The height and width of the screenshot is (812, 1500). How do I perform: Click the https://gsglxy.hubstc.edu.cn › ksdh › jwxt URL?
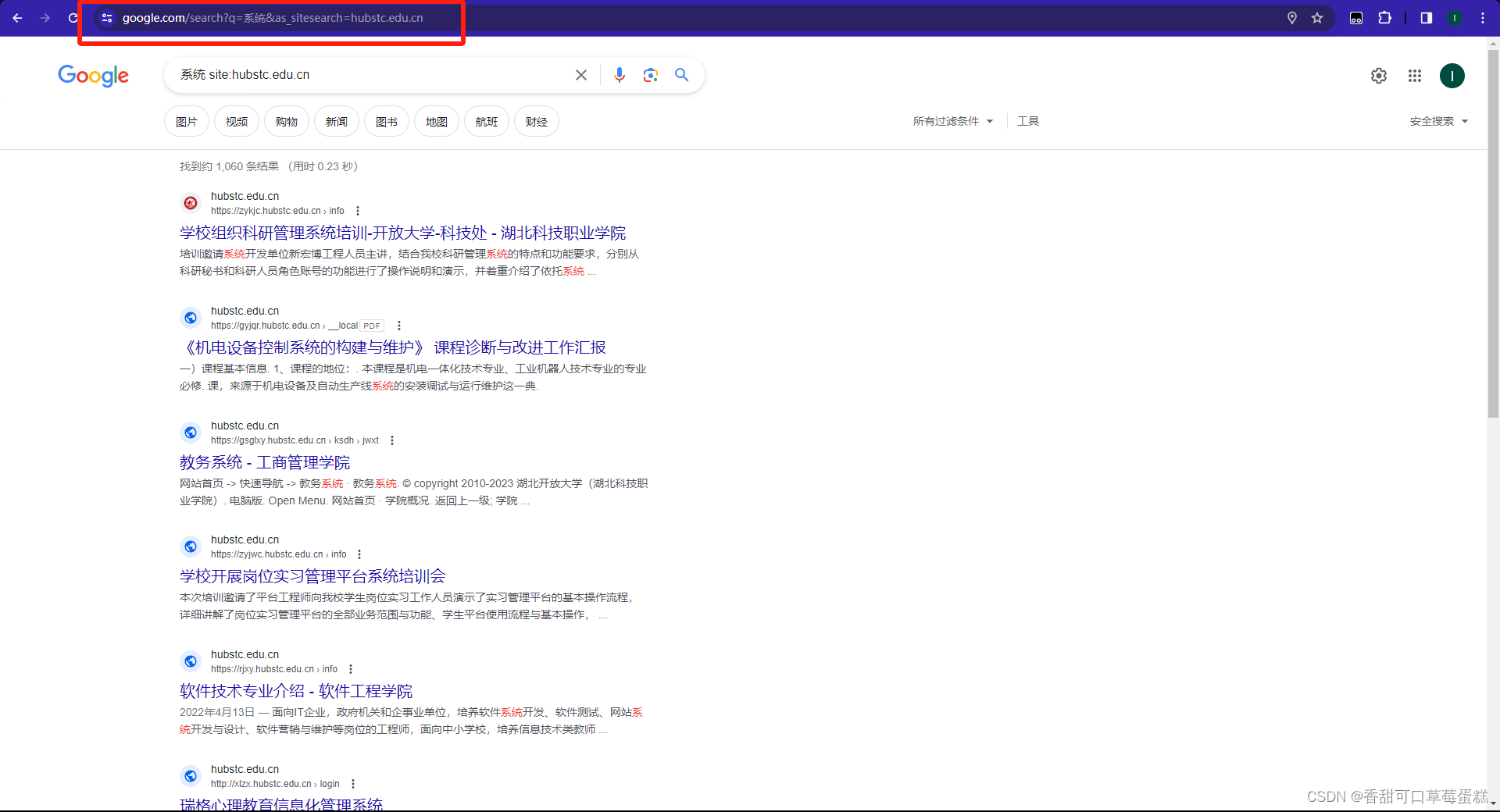pyautogui.click(x=295, y=440)
